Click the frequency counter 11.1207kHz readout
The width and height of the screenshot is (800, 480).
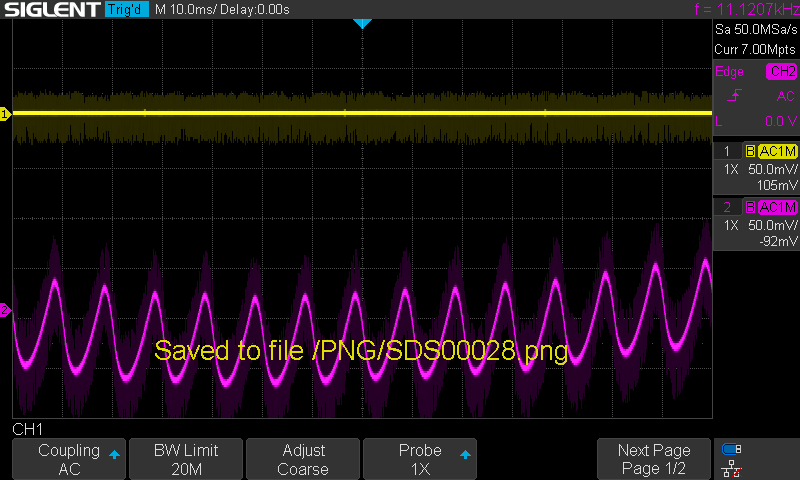pos(747,9)
